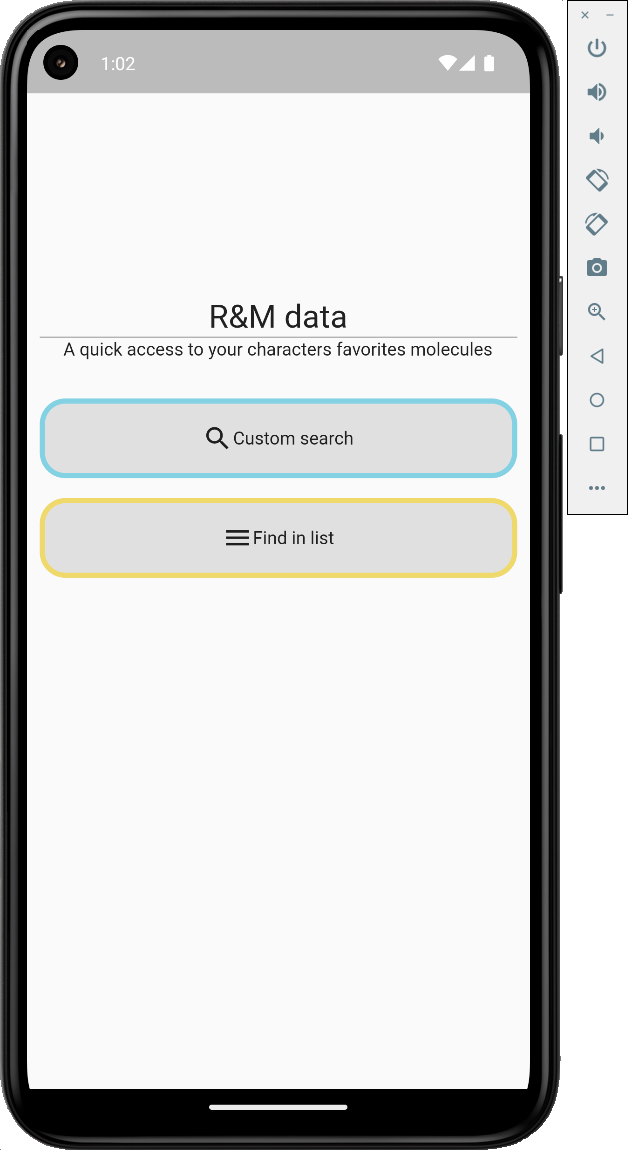This screenshot has width=628, height=1151.
Task: Close the emulator toolbar with the X
Action: (x=585, y=15)
